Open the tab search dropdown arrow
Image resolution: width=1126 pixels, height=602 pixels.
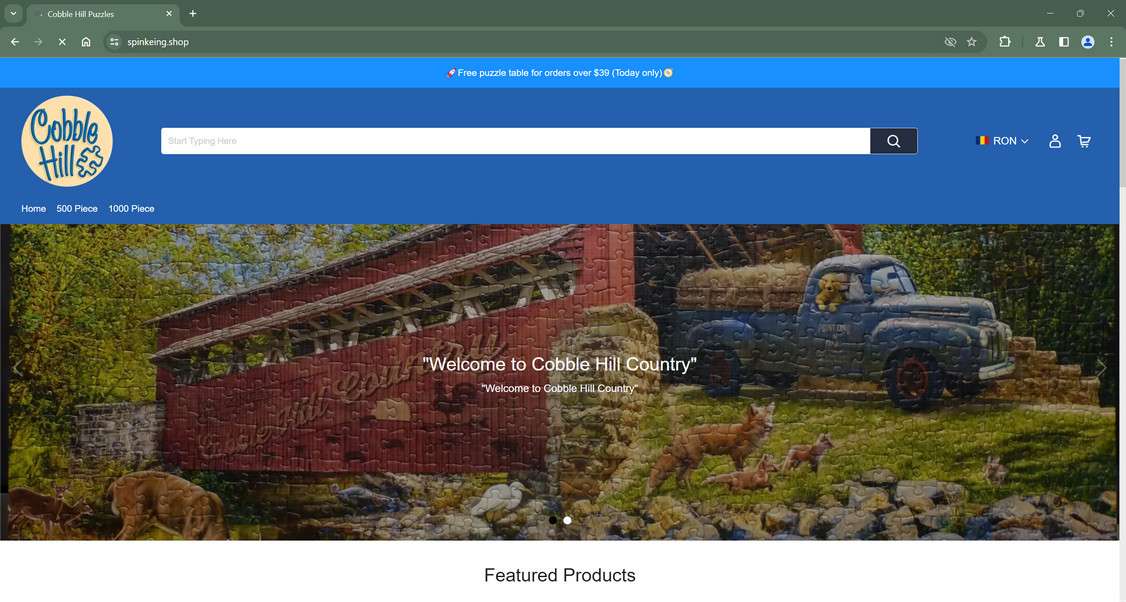[x=13, y=14]
